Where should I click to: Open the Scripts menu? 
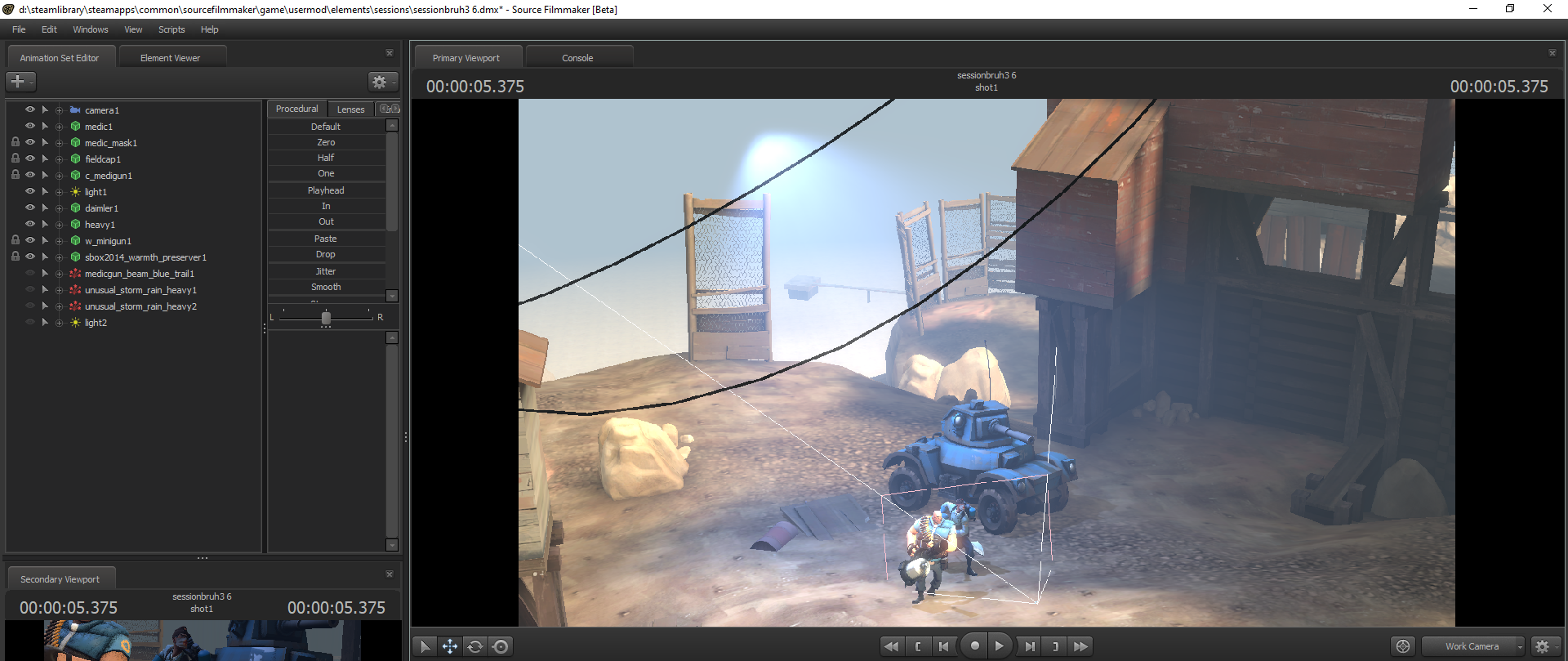[171, 29]
